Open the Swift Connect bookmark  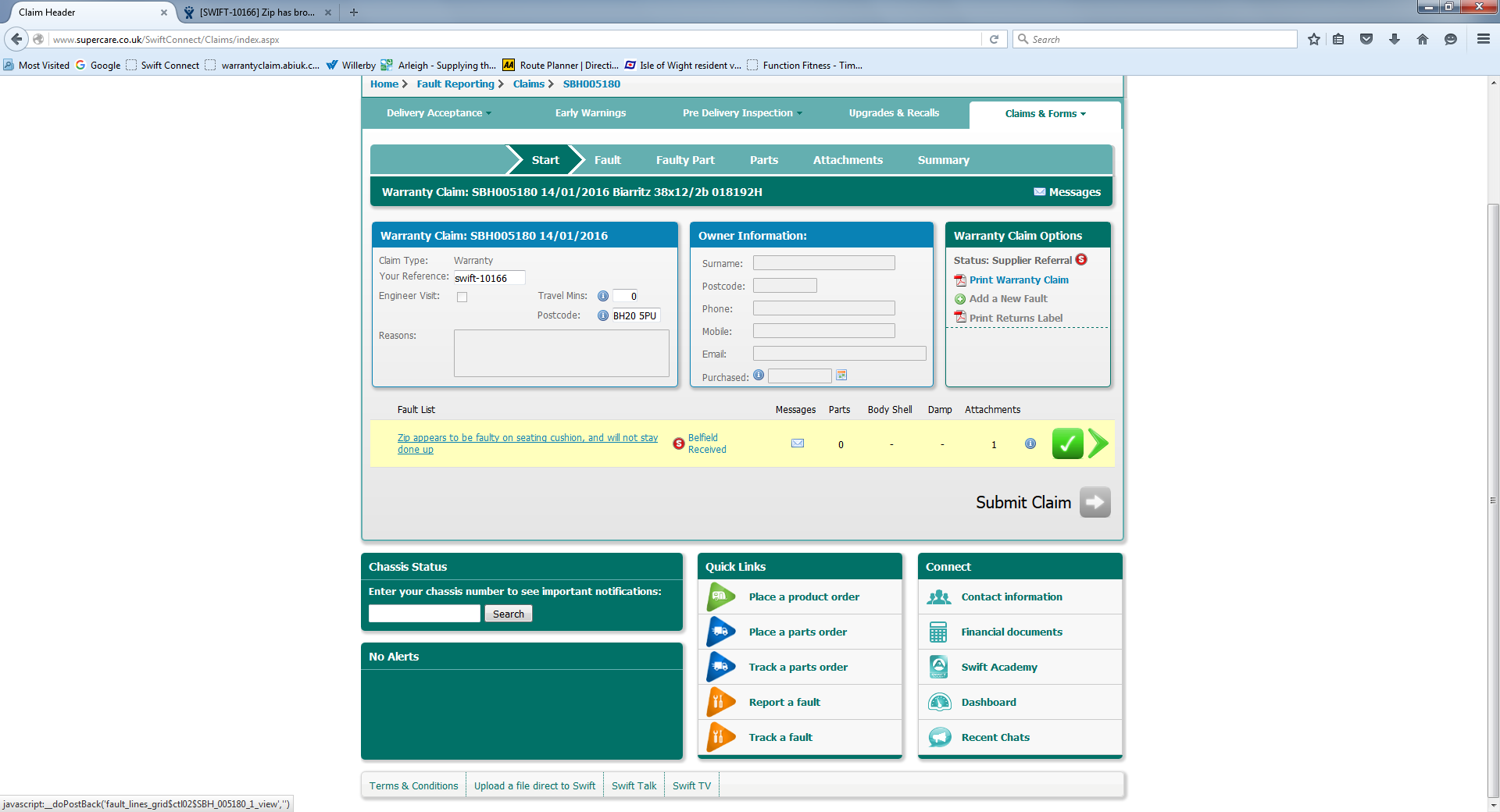pos(162,66)
